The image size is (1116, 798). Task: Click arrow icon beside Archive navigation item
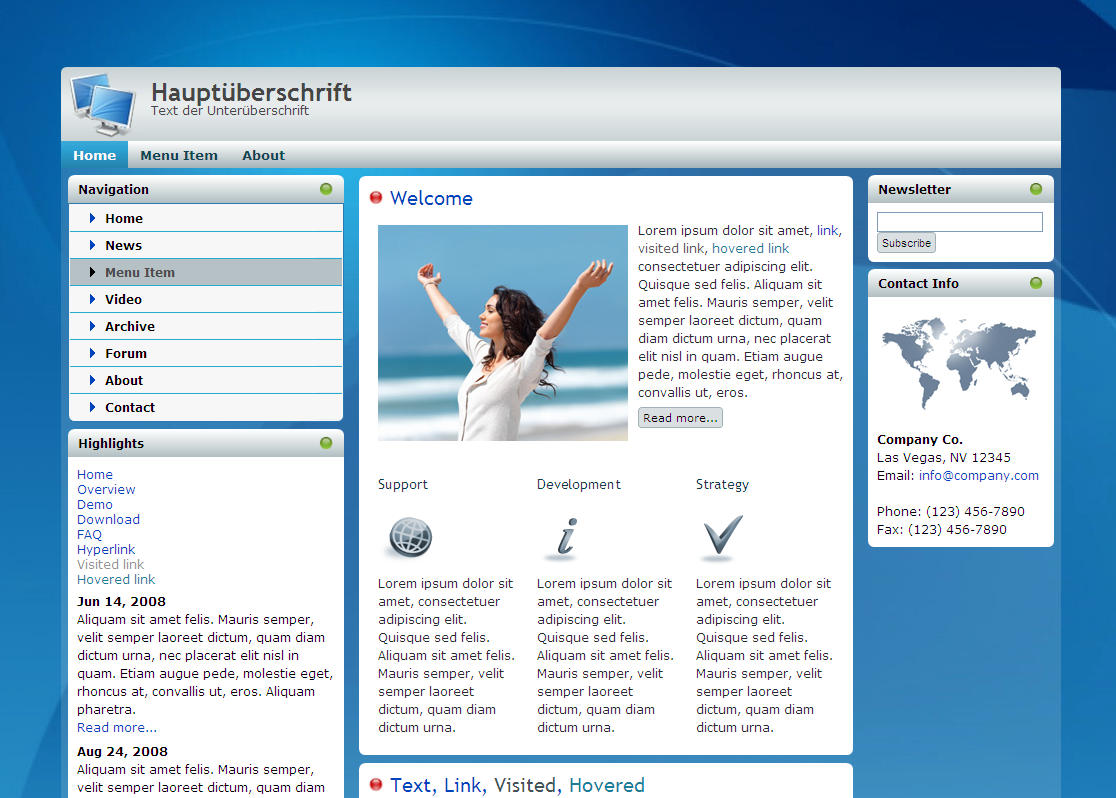[x=92, y=326]
